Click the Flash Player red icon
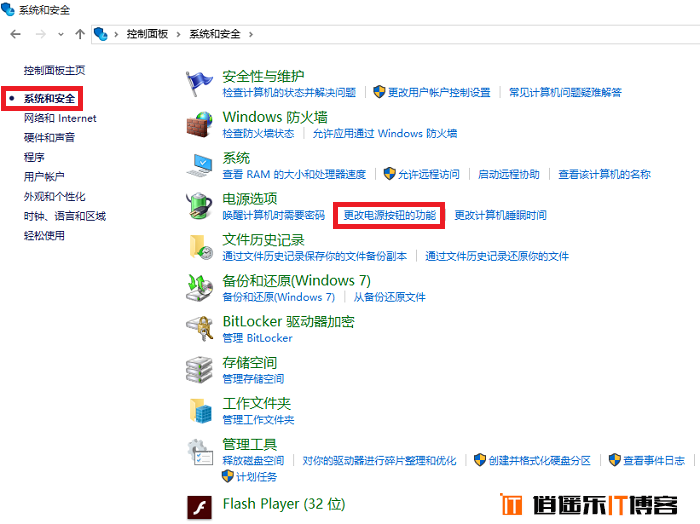Viewport: 700px width, 524px height. point(199,507)
